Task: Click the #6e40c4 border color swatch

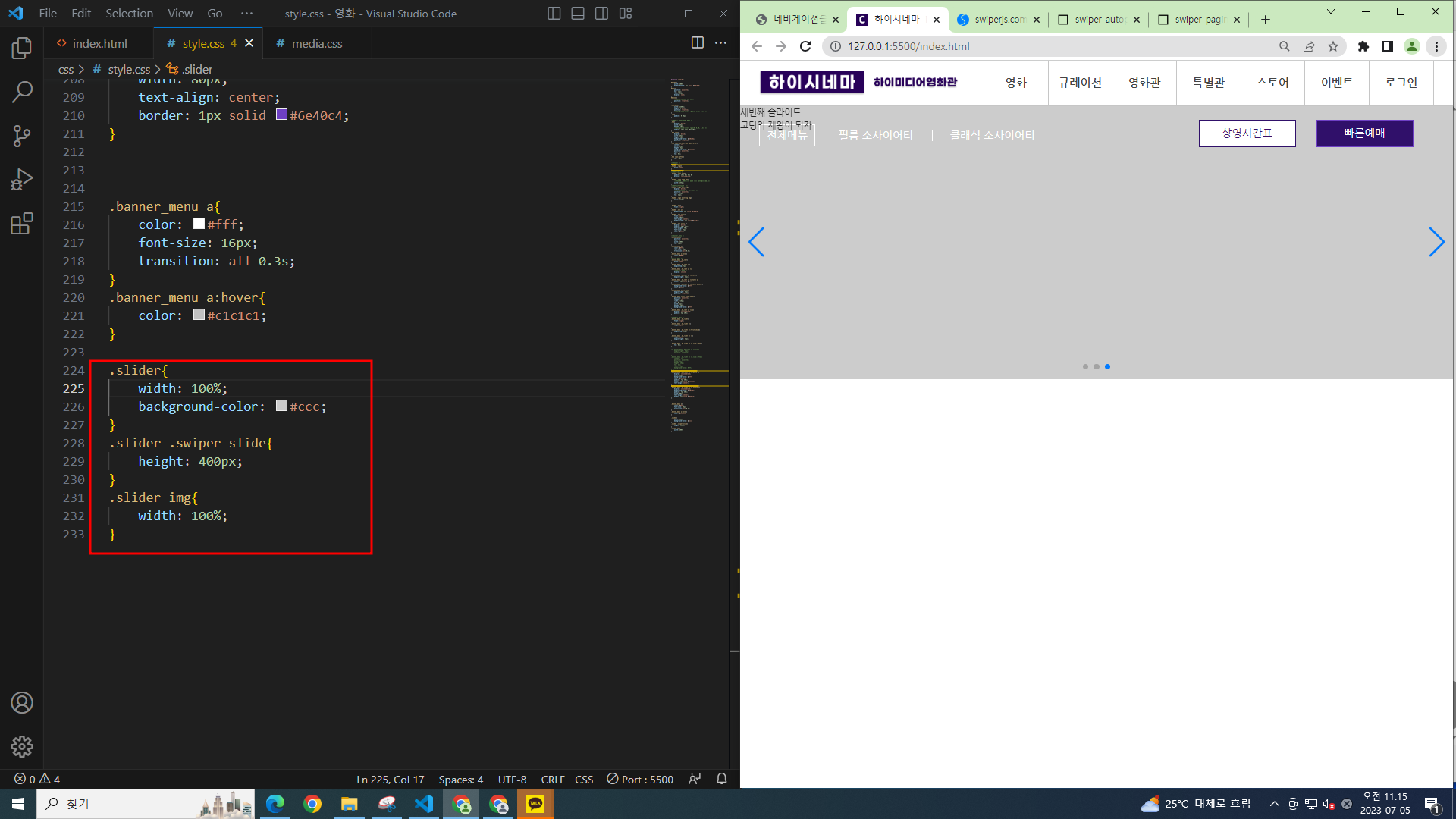Action: 281,115
